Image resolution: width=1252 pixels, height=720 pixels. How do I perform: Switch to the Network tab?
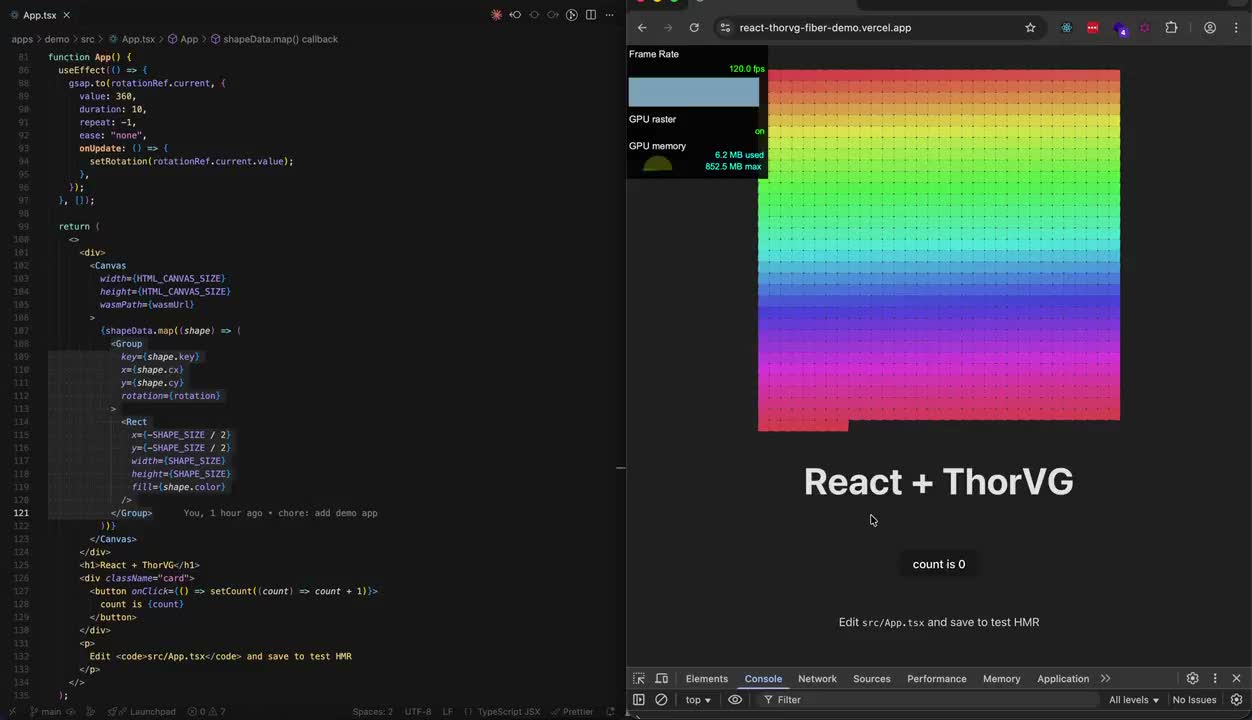817,679
